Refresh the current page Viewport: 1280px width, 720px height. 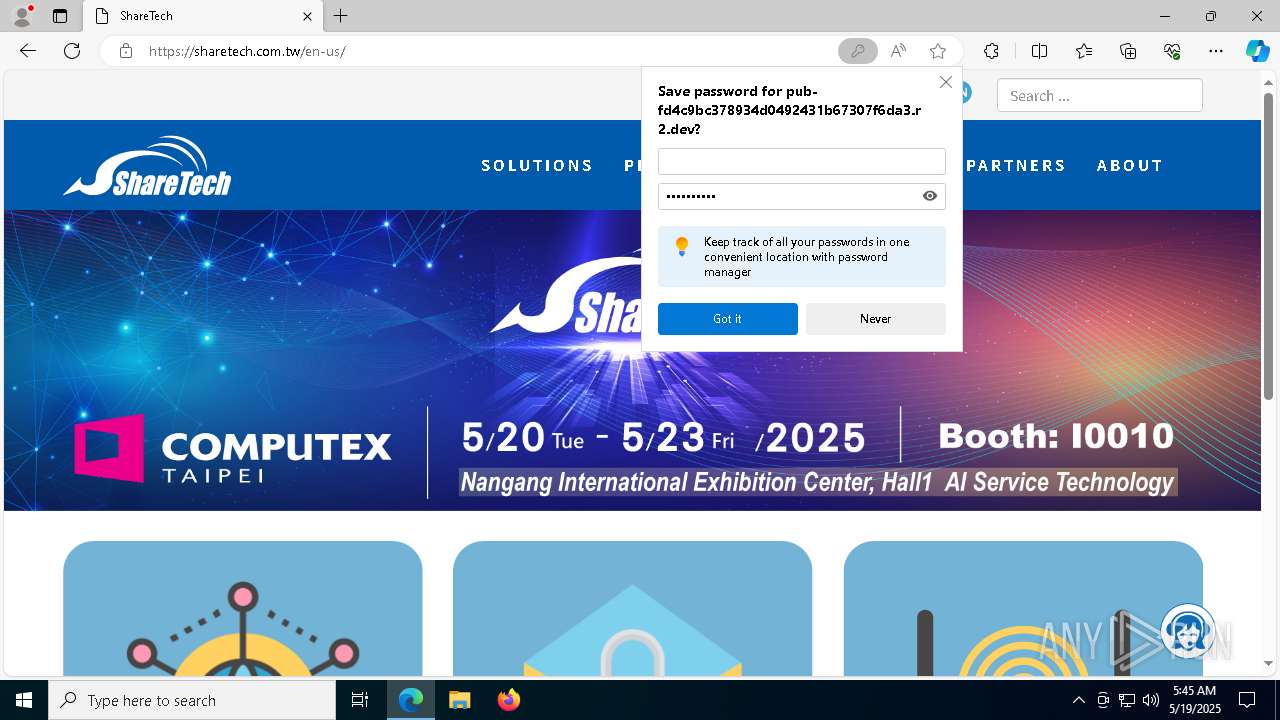pyautogui.click(x=72, y=51)
